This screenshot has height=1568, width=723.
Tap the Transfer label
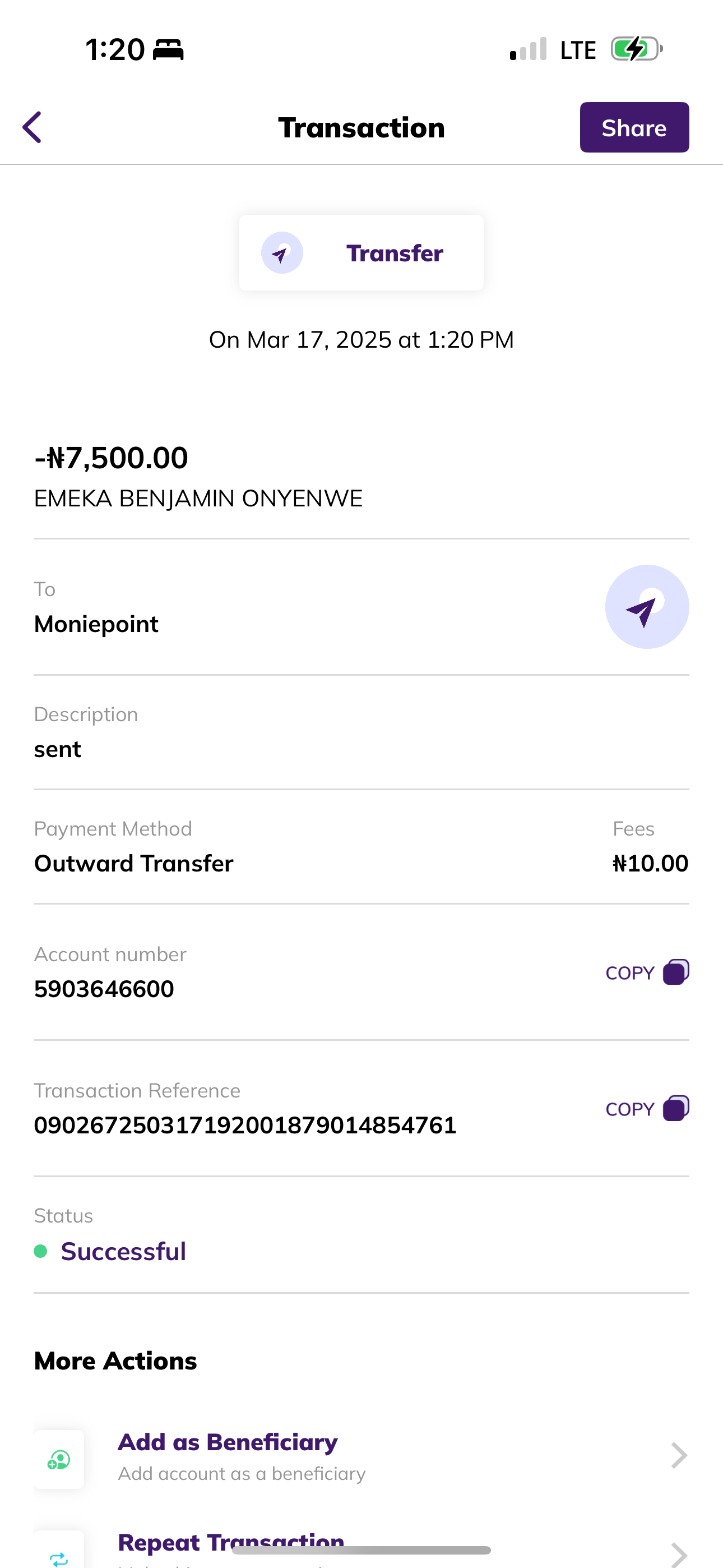[395, 253]
